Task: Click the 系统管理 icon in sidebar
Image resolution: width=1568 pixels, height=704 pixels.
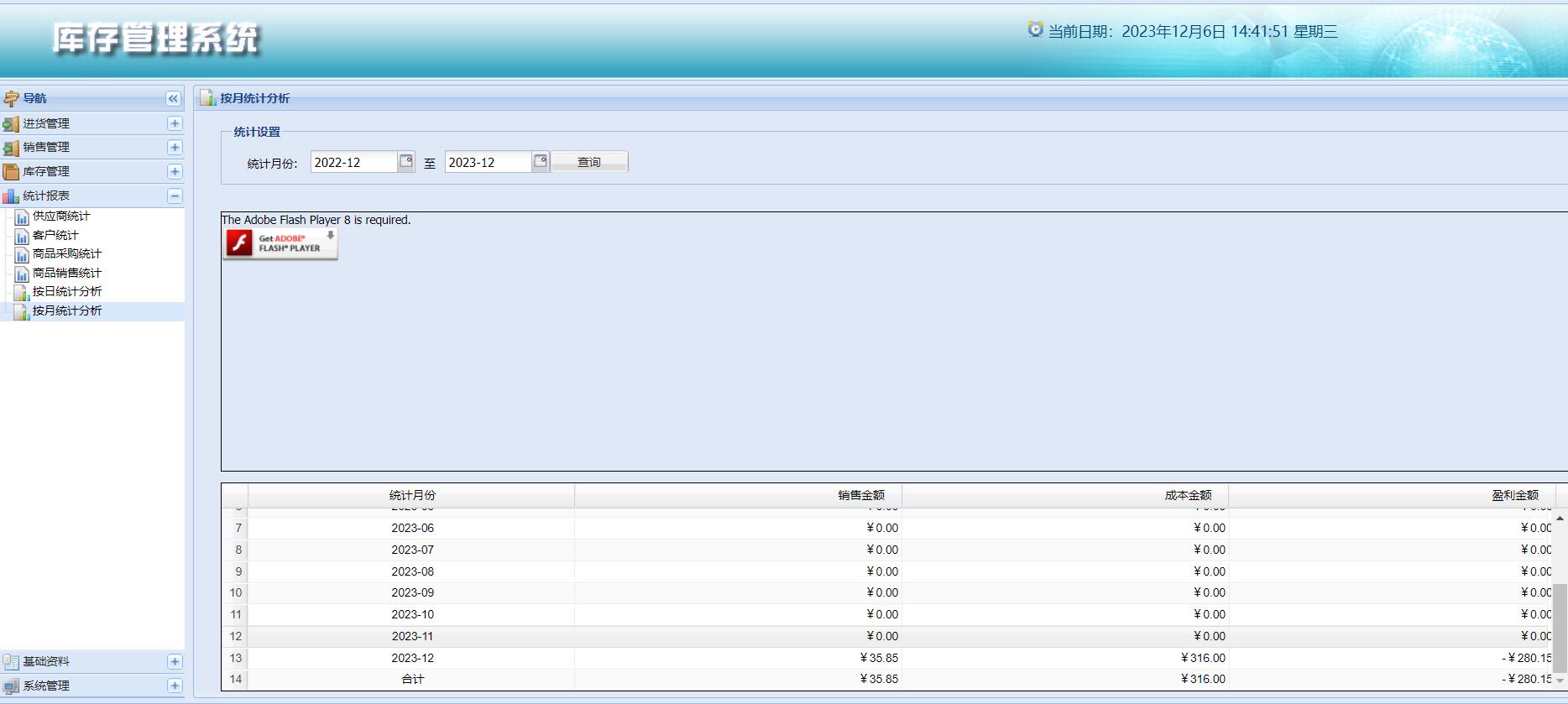Action: tap(11, 686)
